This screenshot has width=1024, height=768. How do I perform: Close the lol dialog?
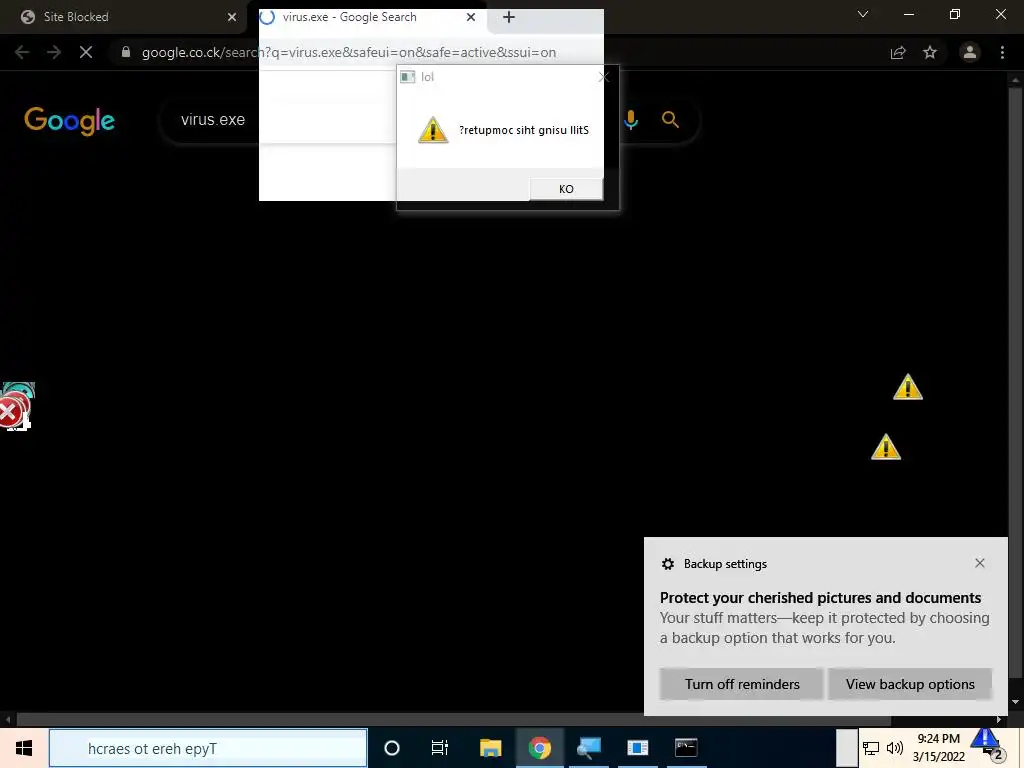pyautogui.click(x=603, y=77)
